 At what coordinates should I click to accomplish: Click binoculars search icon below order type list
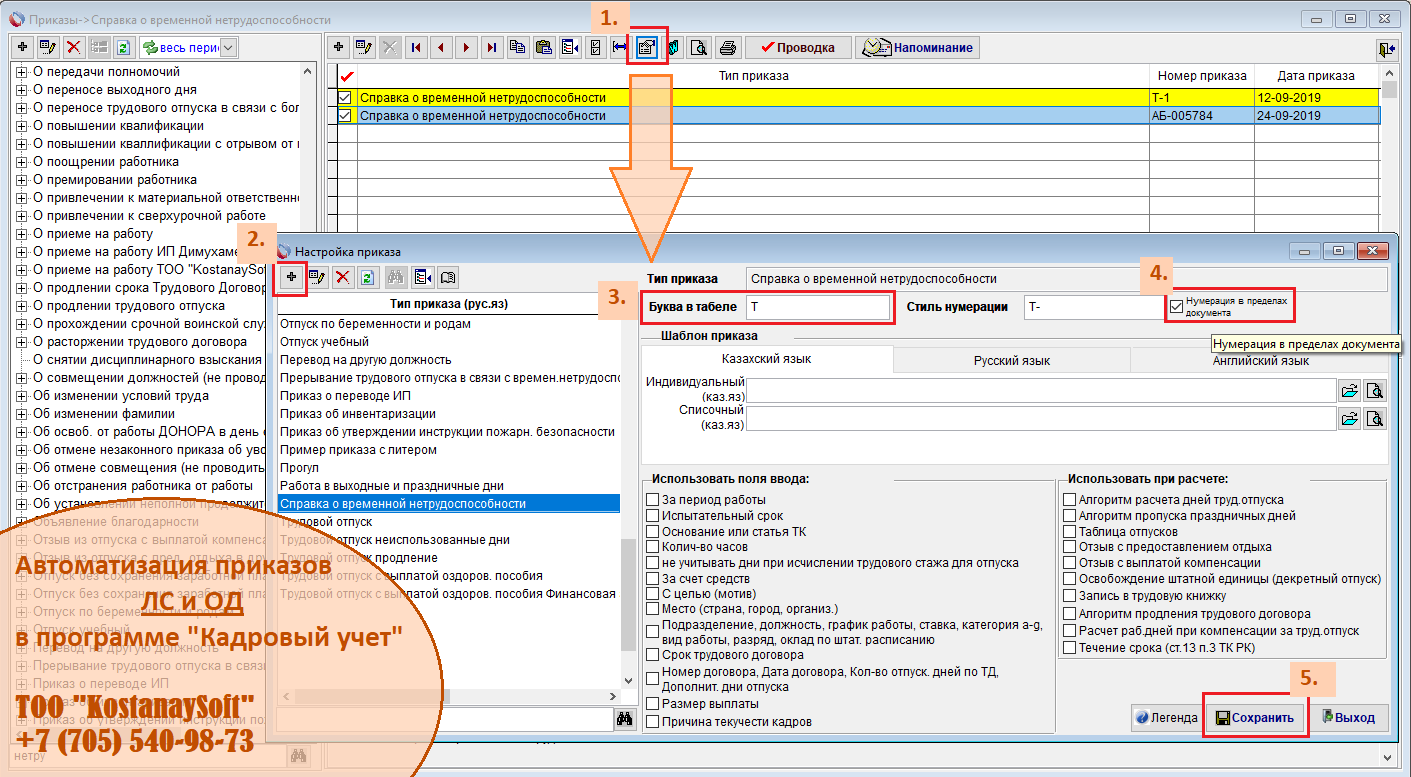625,719
